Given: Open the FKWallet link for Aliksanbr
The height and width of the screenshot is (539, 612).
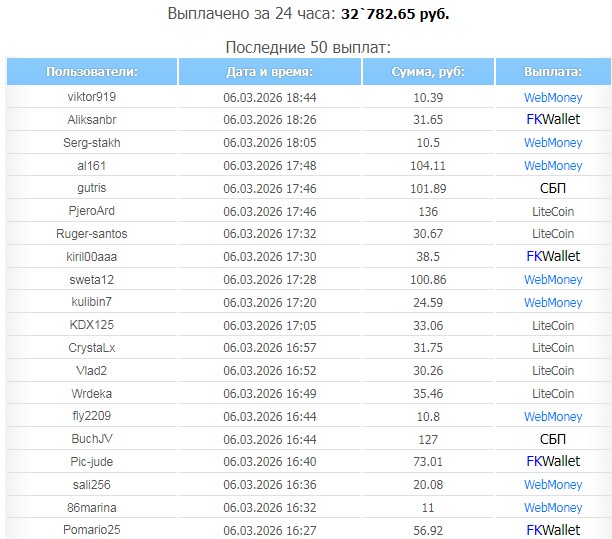Looking at the screenshot, I should [x=552, y=120].
